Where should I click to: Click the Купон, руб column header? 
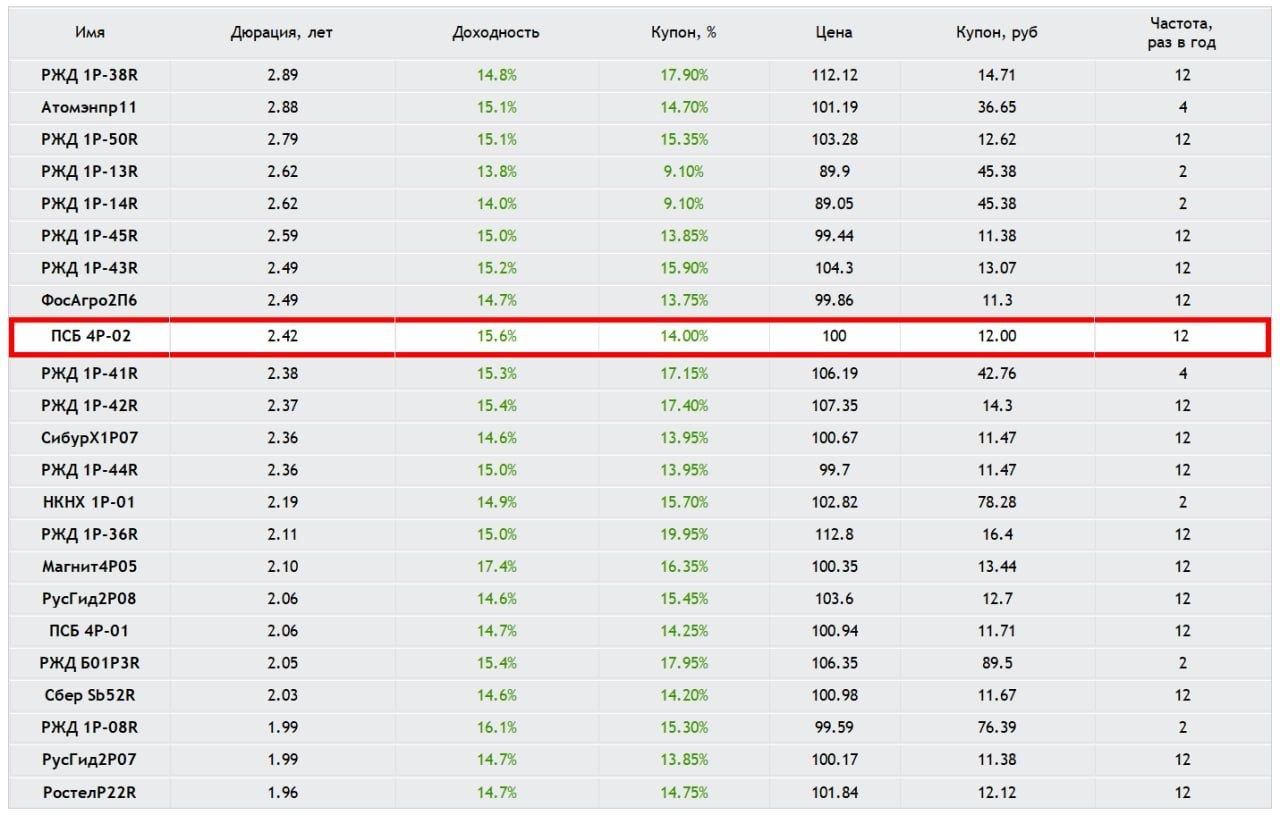997,32
